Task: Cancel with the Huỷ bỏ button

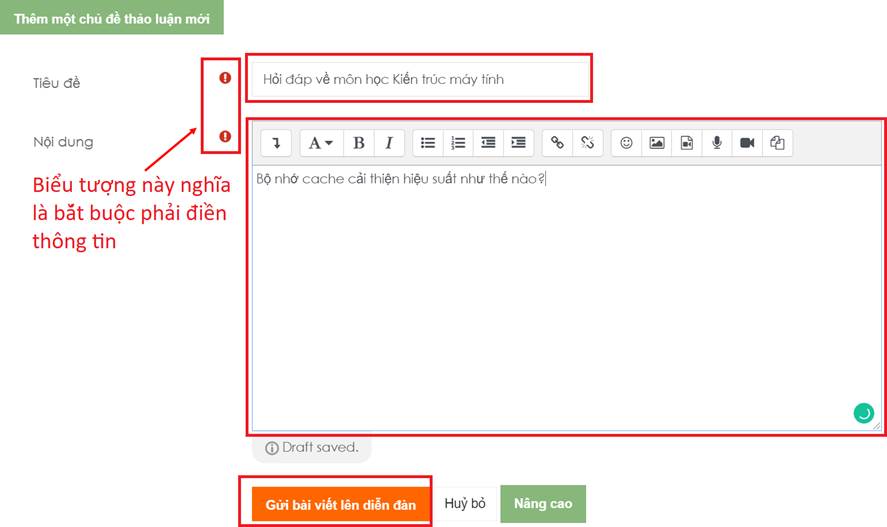Action: pos(465,503)
